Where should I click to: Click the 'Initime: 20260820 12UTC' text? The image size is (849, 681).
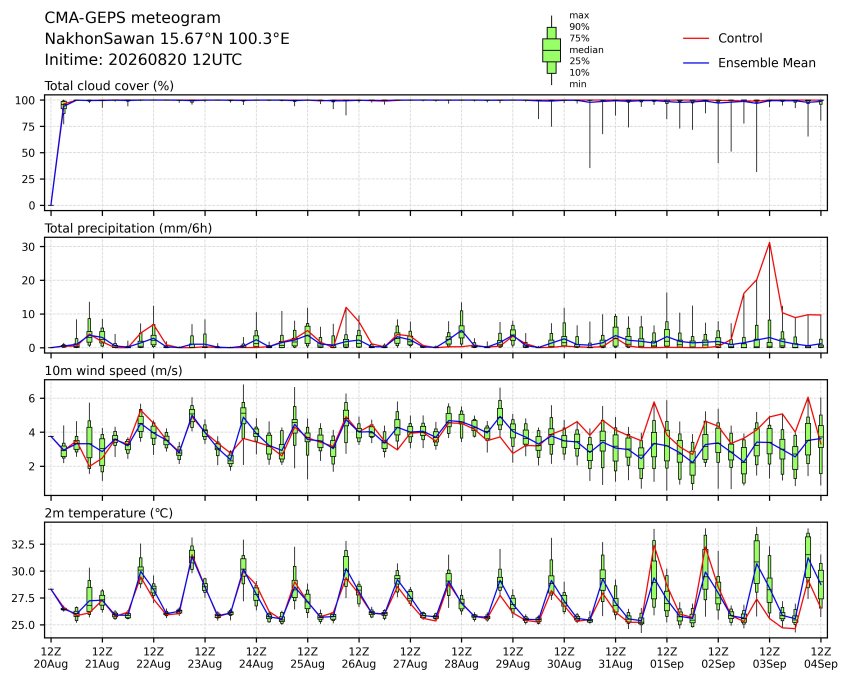tap(143, 60)
